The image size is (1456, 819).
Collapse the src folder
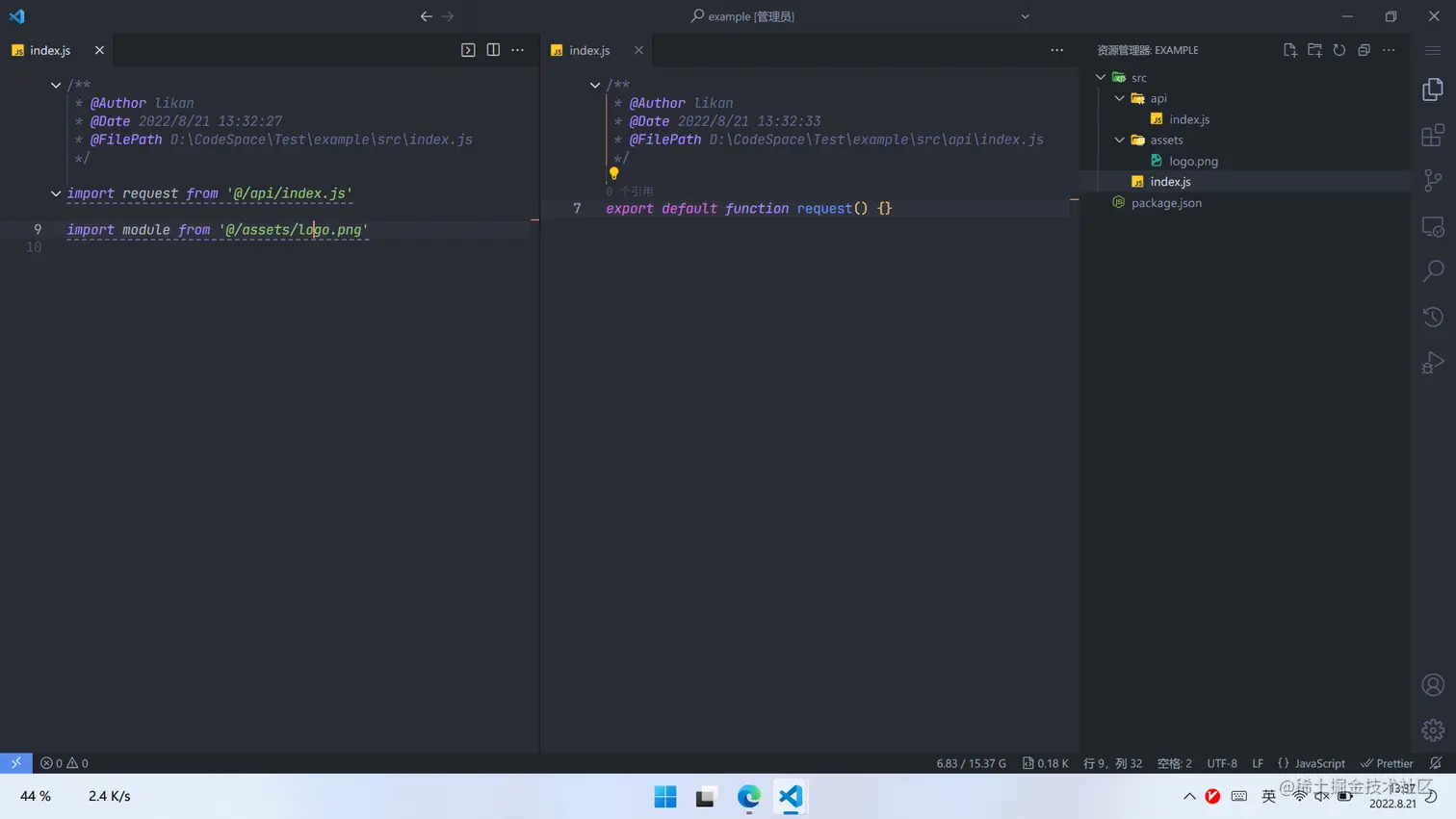(1101, 77)
